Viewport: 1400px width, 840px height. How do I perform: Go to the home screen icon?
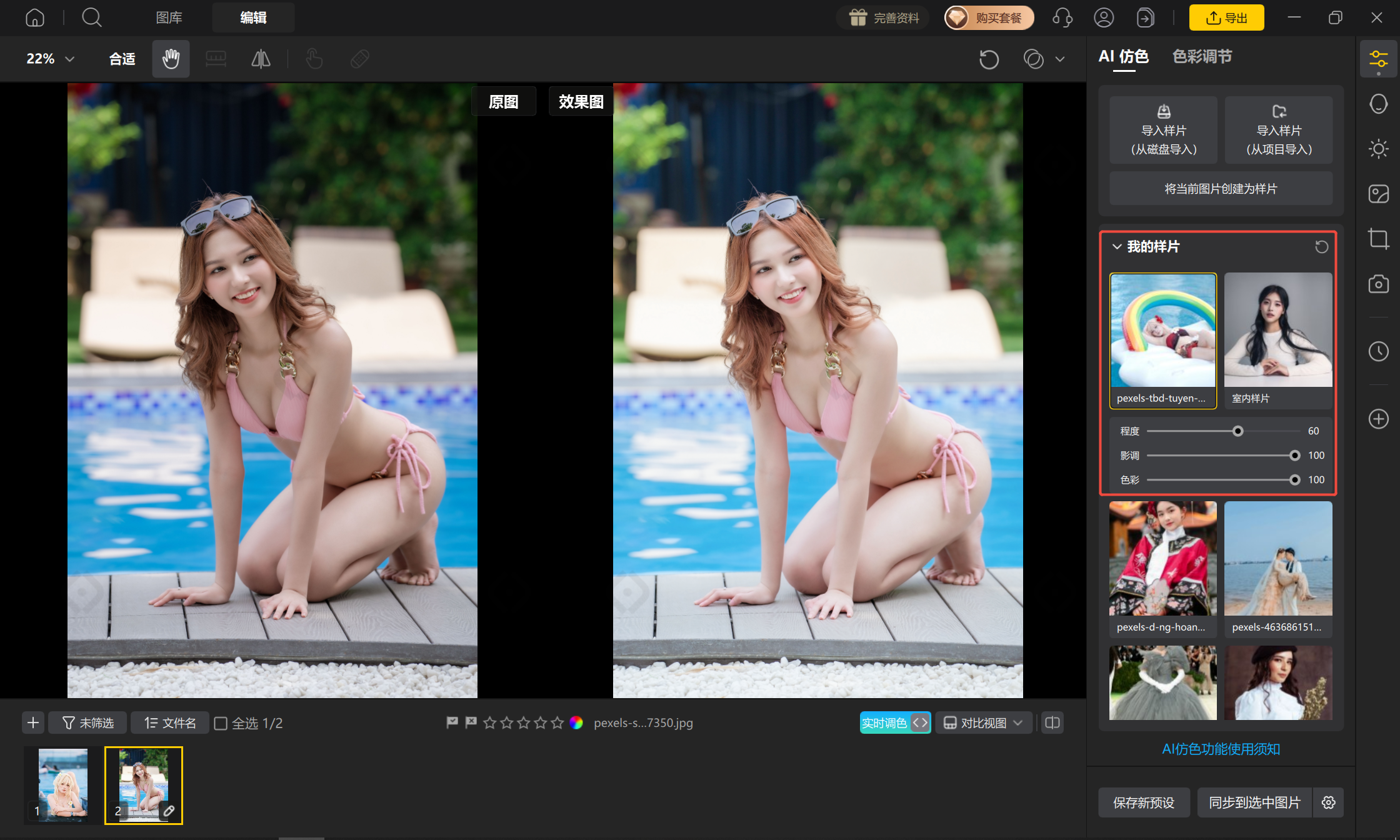click(x=35, y=17)
